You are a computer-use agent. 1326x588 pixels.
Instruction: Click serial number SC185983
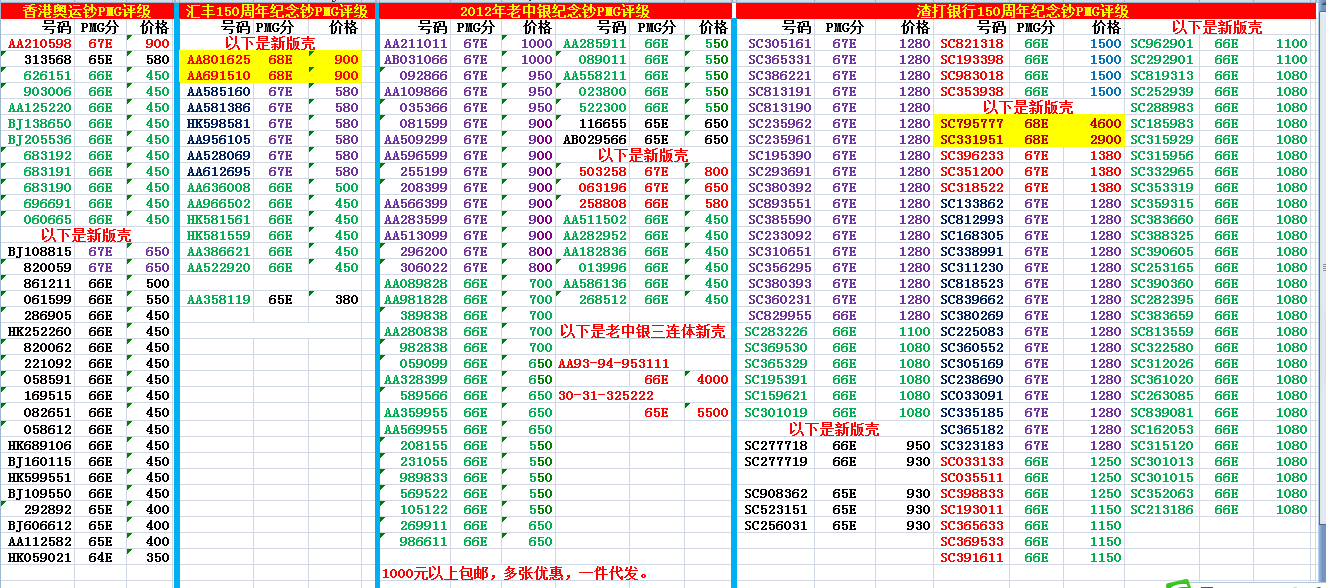point(1161,124)
